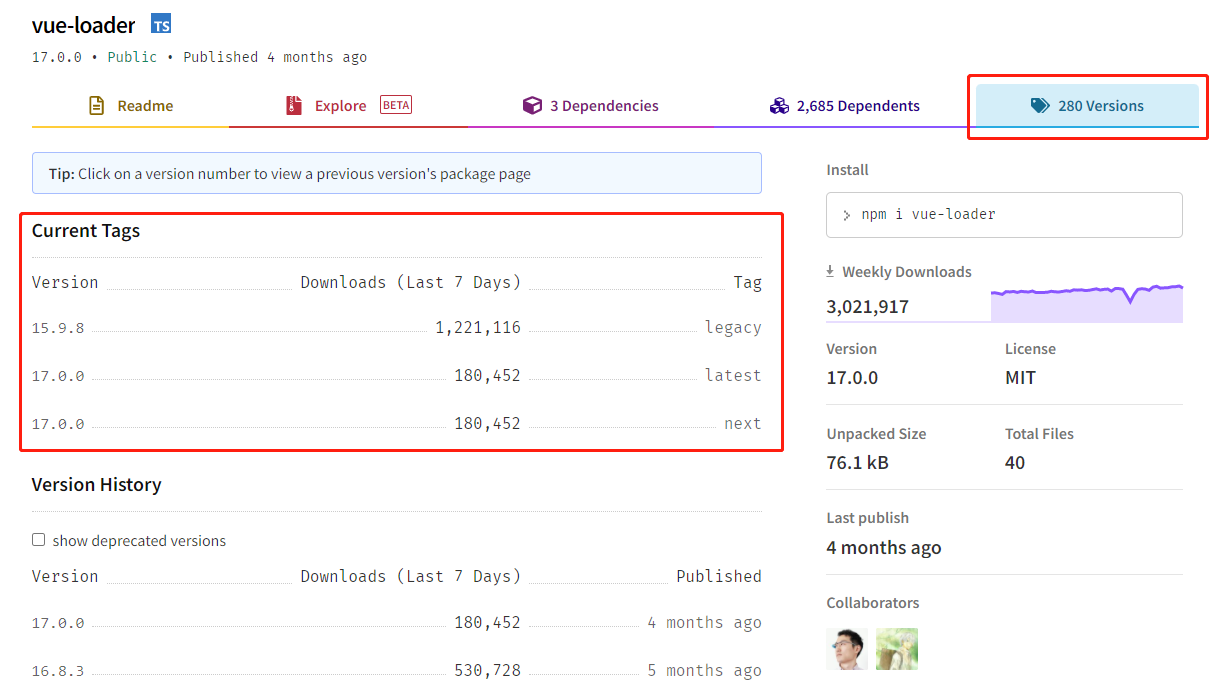Click the second collaborator avatar

(896, 648)
